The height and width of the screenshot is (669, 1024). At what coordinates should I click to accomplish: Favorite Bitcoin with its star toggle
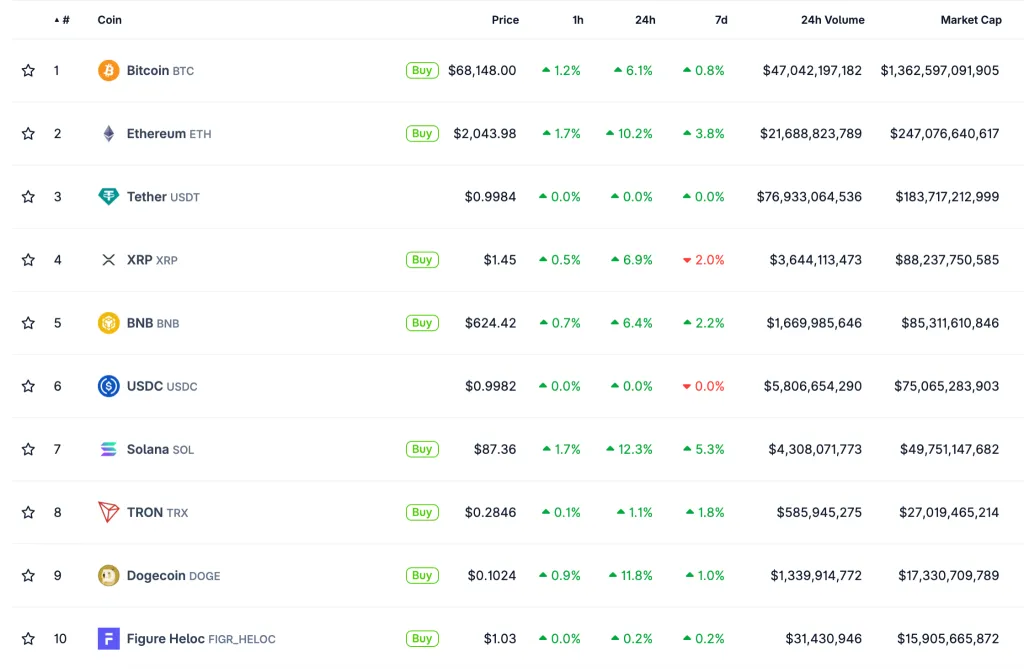pyautogui.click(x=28, y=71)
